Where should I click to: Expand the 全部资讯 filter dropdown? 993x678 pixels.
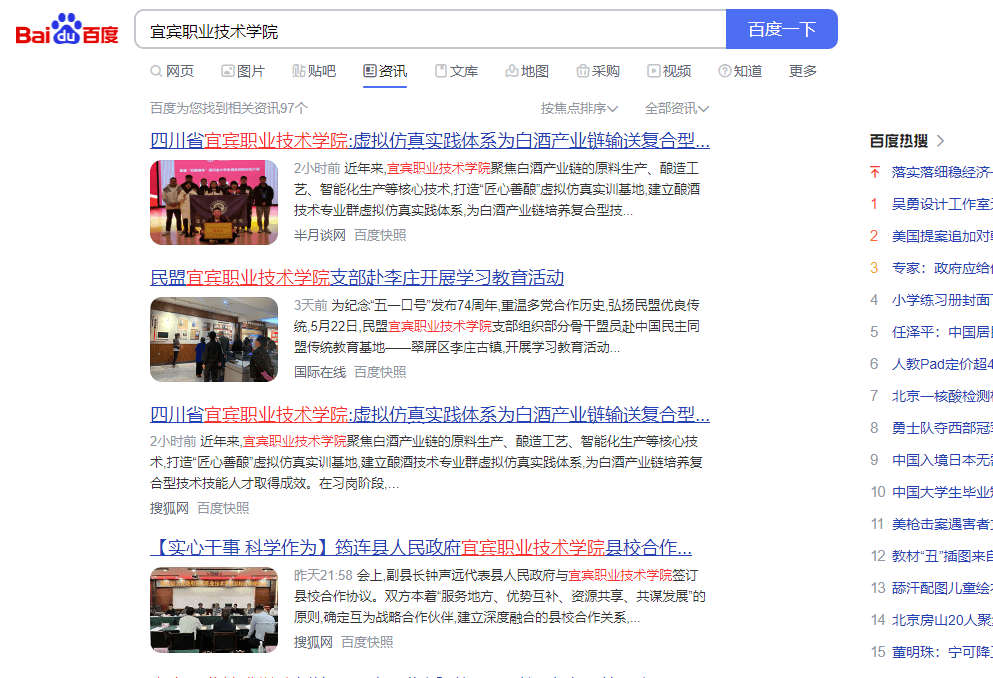click(x=677, y=108)
